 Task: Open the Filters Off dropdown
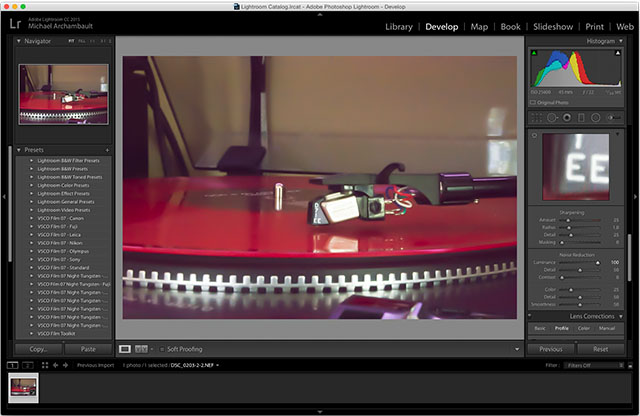coord(588,365)
